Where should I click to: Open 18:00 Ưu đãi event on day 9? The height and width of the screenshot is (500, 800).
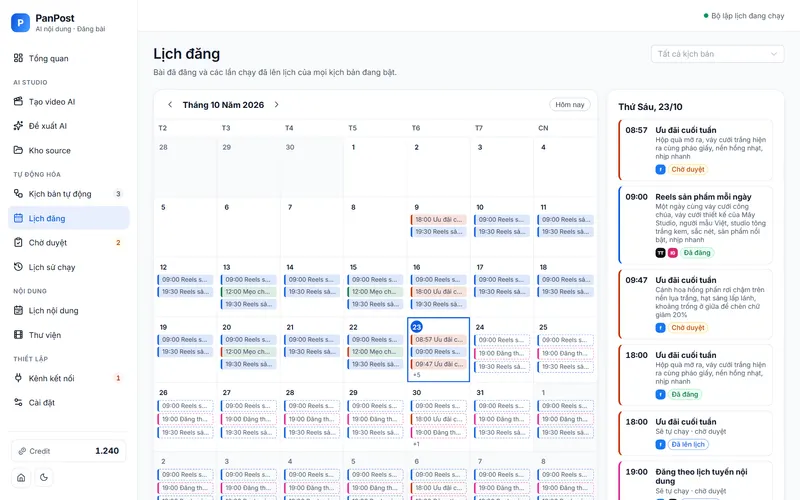438,219
